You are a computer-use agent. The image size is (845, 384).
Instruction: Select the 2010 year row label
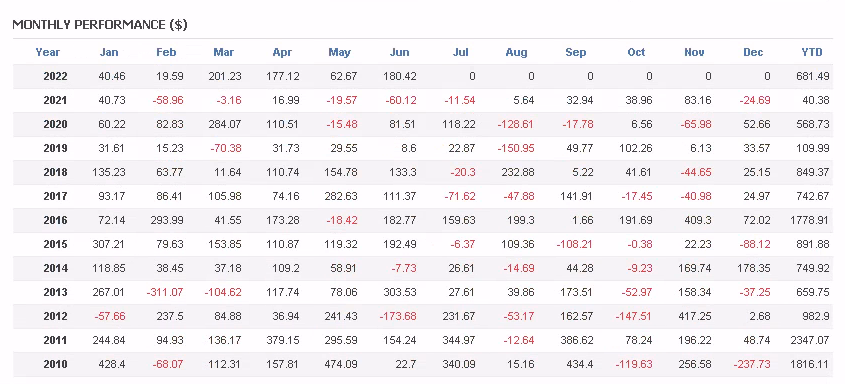(56, 365)
